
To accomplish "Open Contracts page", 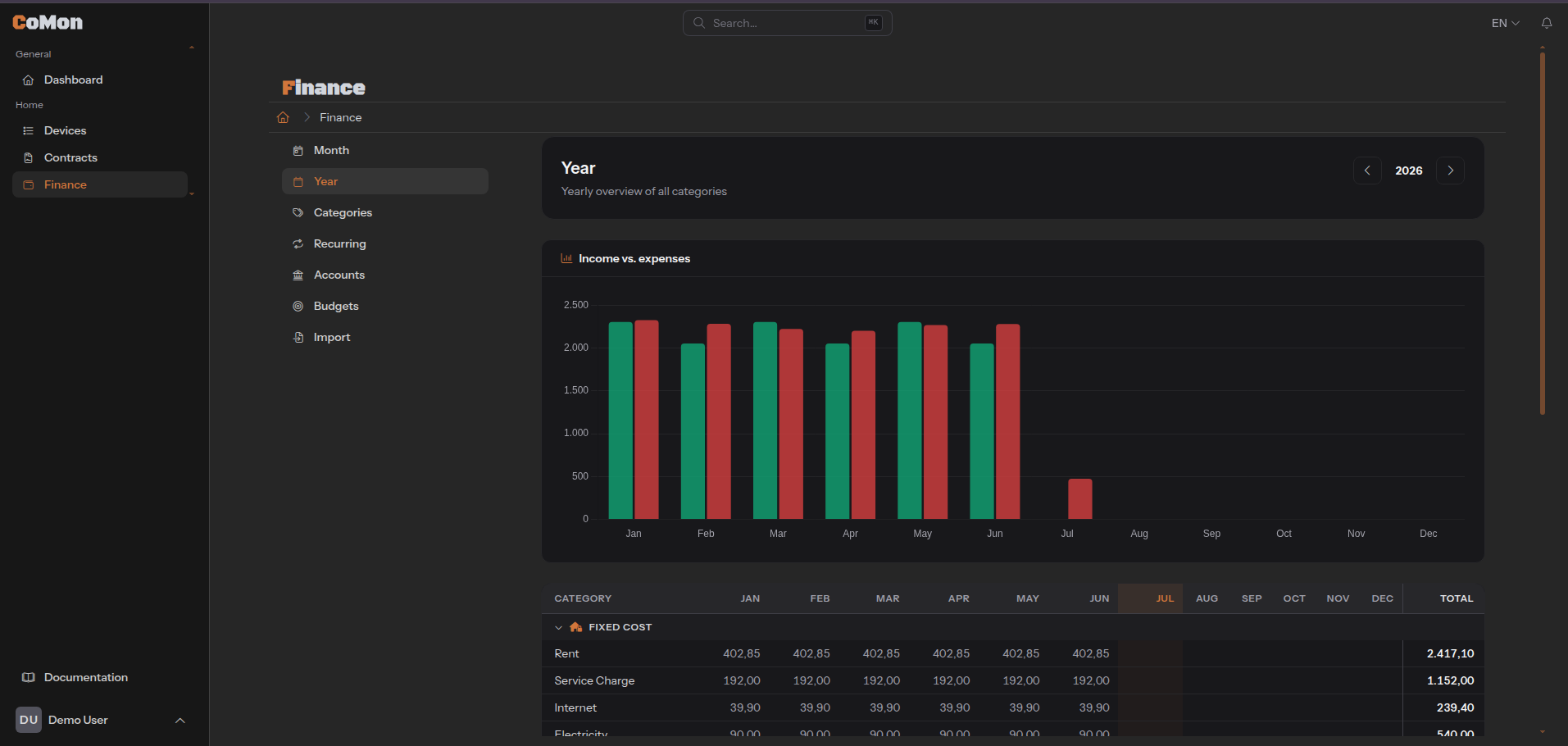I will click(x=100, y=158).
